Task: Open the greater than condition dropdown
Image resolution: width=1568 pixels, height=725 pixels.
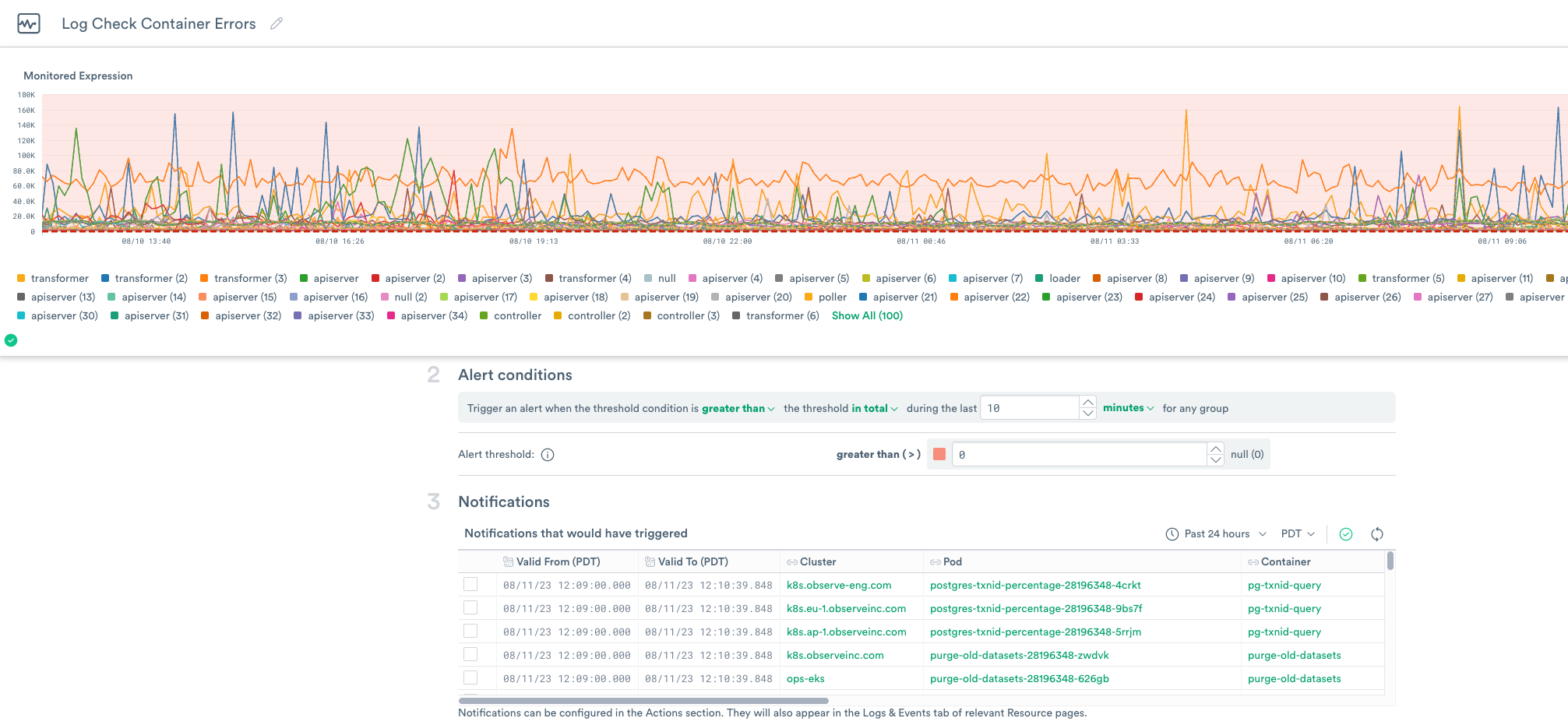Action: pos(738,408)
